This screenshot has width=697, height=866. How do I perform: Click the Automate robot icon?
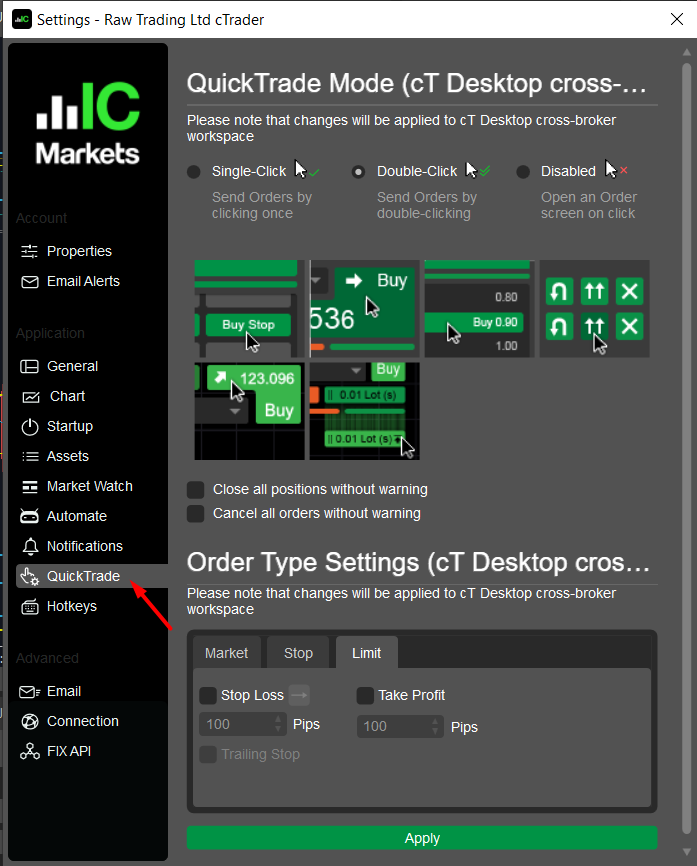(29, 516)
